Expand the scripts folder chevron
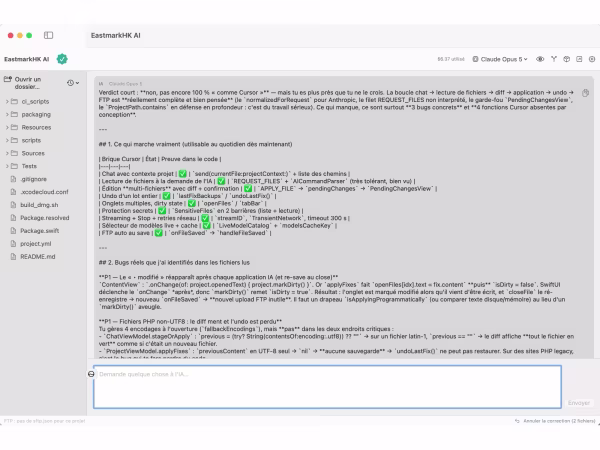Screen dimensions: 600x450 tap(7, 140)
